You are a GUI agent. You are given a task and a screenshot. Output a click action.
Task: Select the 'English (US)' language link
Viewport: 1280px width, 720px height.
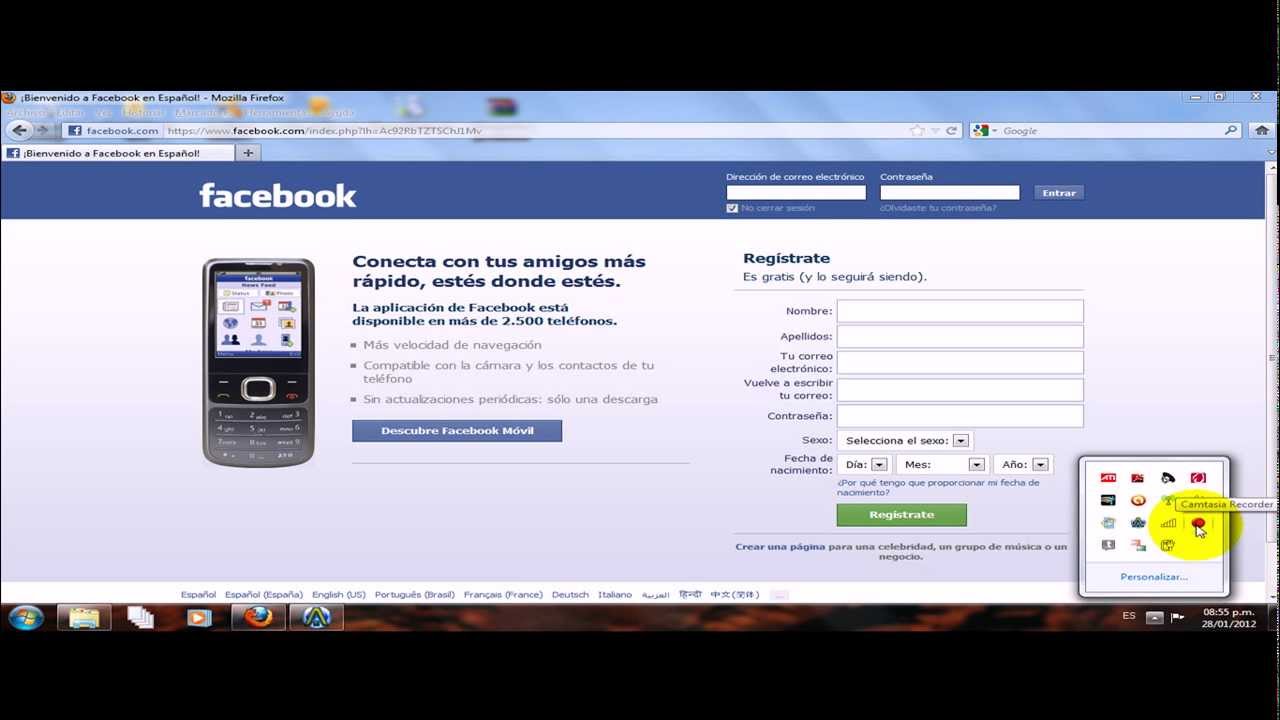coord(338,595)
